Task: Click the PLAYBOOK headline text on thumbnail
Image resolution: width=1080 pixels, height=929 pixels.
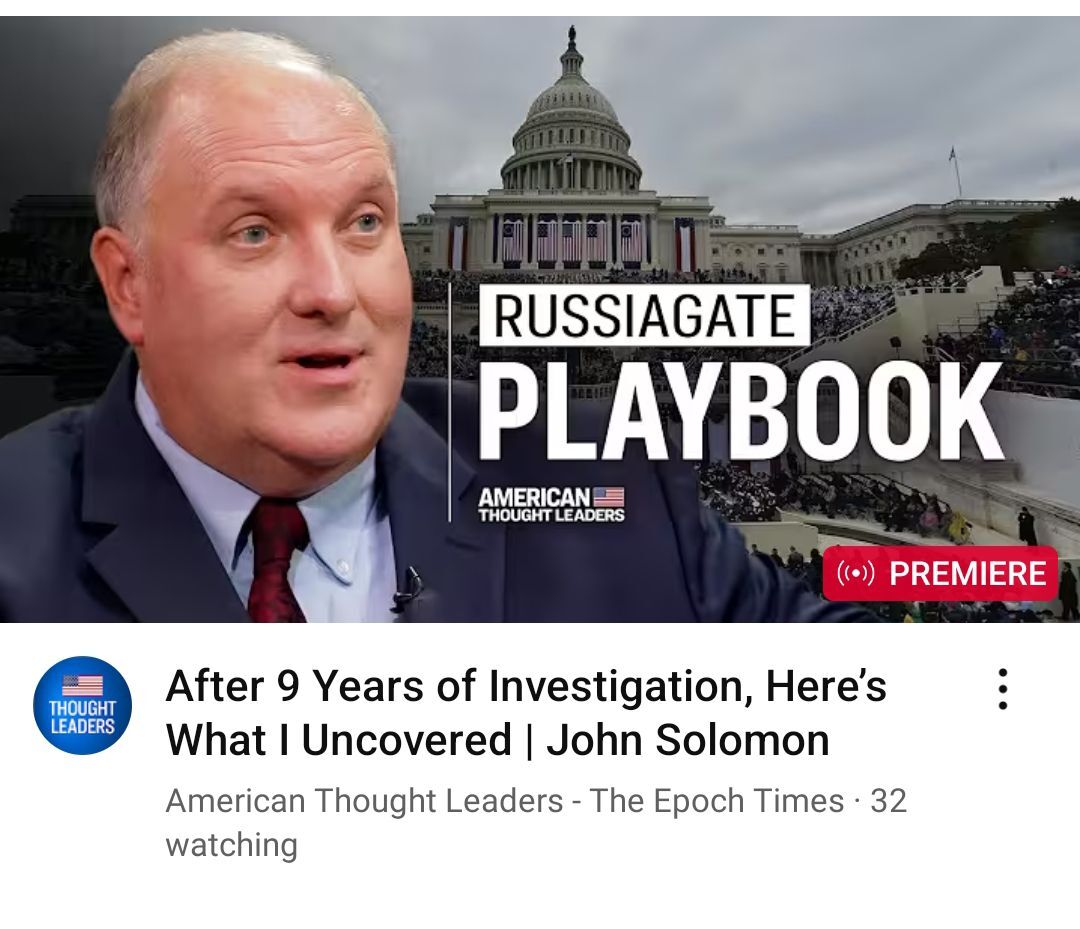Action: [740, 409]
